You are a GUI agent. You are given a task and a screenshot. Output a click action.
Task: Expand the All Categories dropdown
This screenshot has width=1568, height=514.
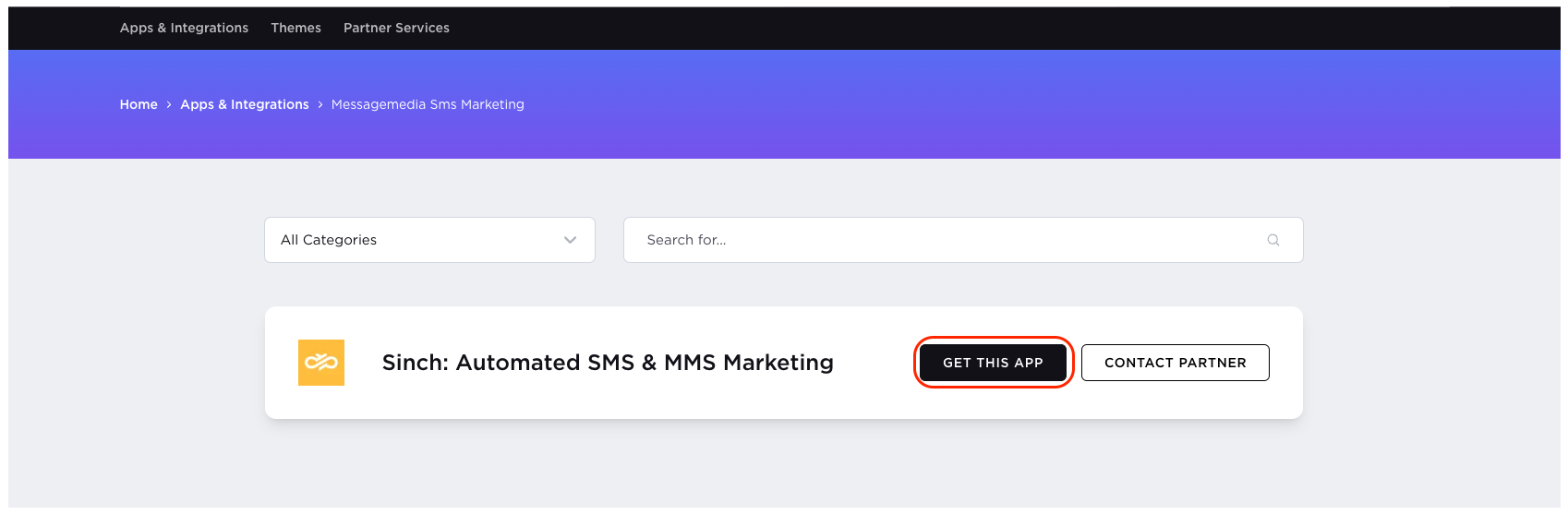click(429, 240)
